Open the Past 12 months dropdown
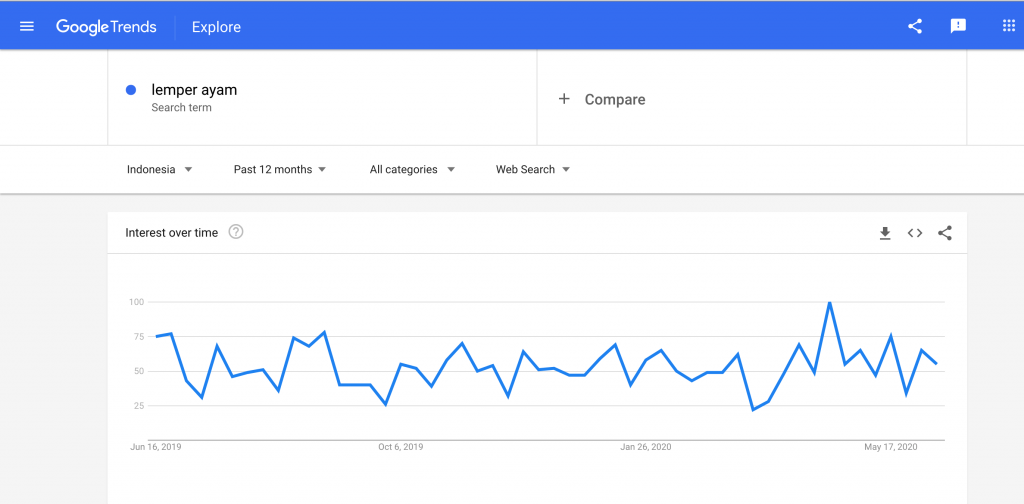The image size is (1024, 504). tap(280, 170)
